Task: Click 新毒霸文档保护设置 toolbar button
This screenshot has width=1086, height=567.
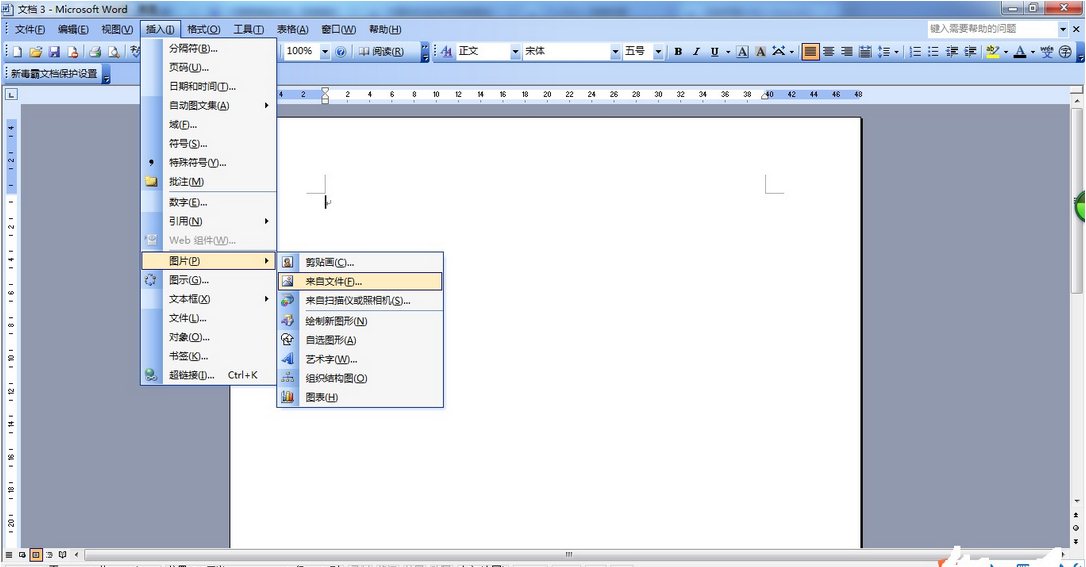Action: (x=54, y=73)
